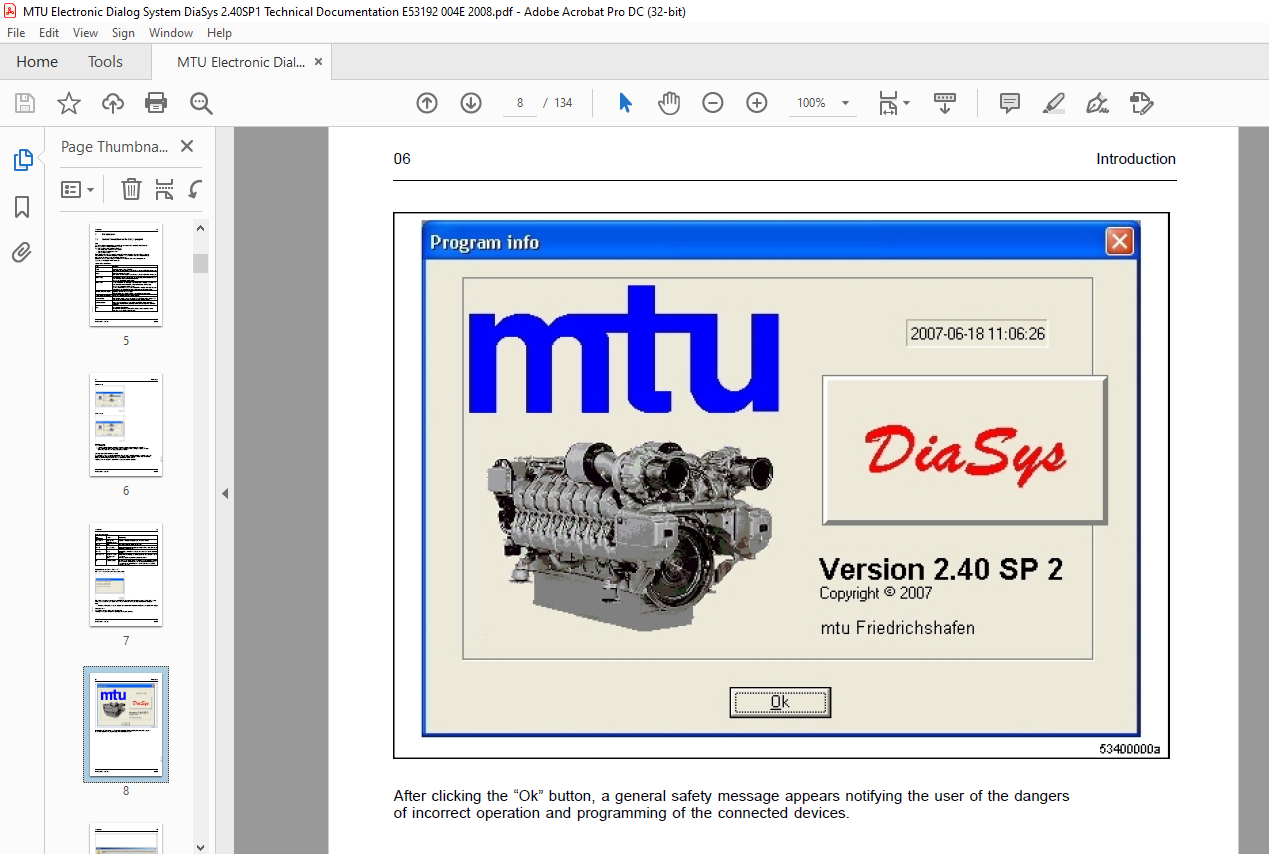Select page 7 thumbnail

point(126,574)
